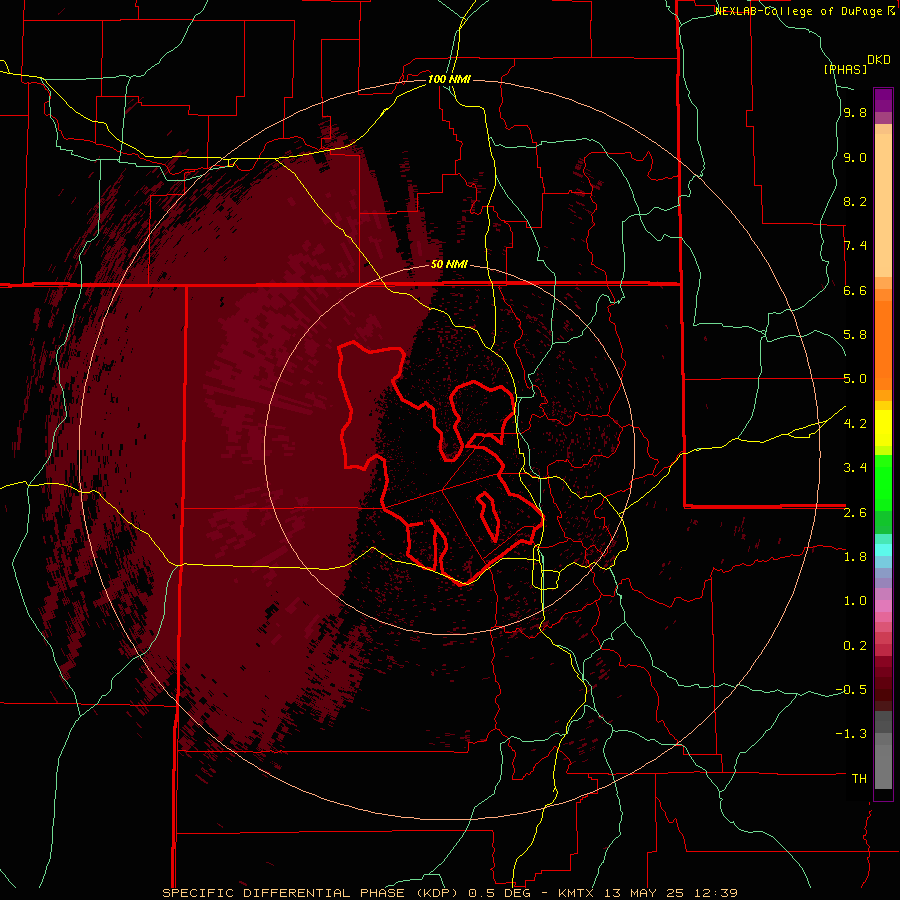Viewport: 900px width, 900px height.
Task: Select the dark orange color bar segment
Action: click(x=883, y=346)
